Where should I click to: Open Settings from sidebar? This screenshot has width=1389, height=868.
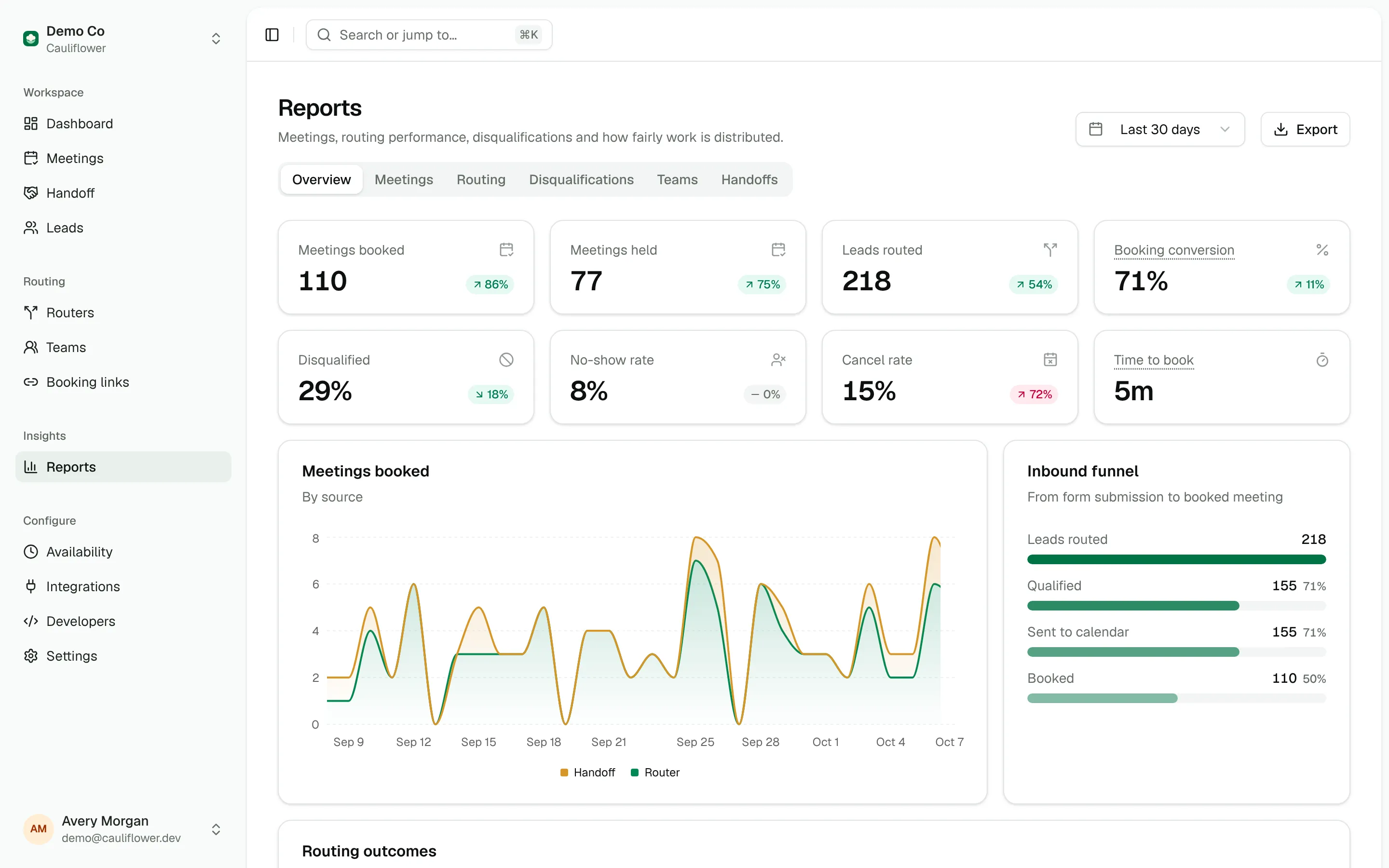click(x=123, y=656)
